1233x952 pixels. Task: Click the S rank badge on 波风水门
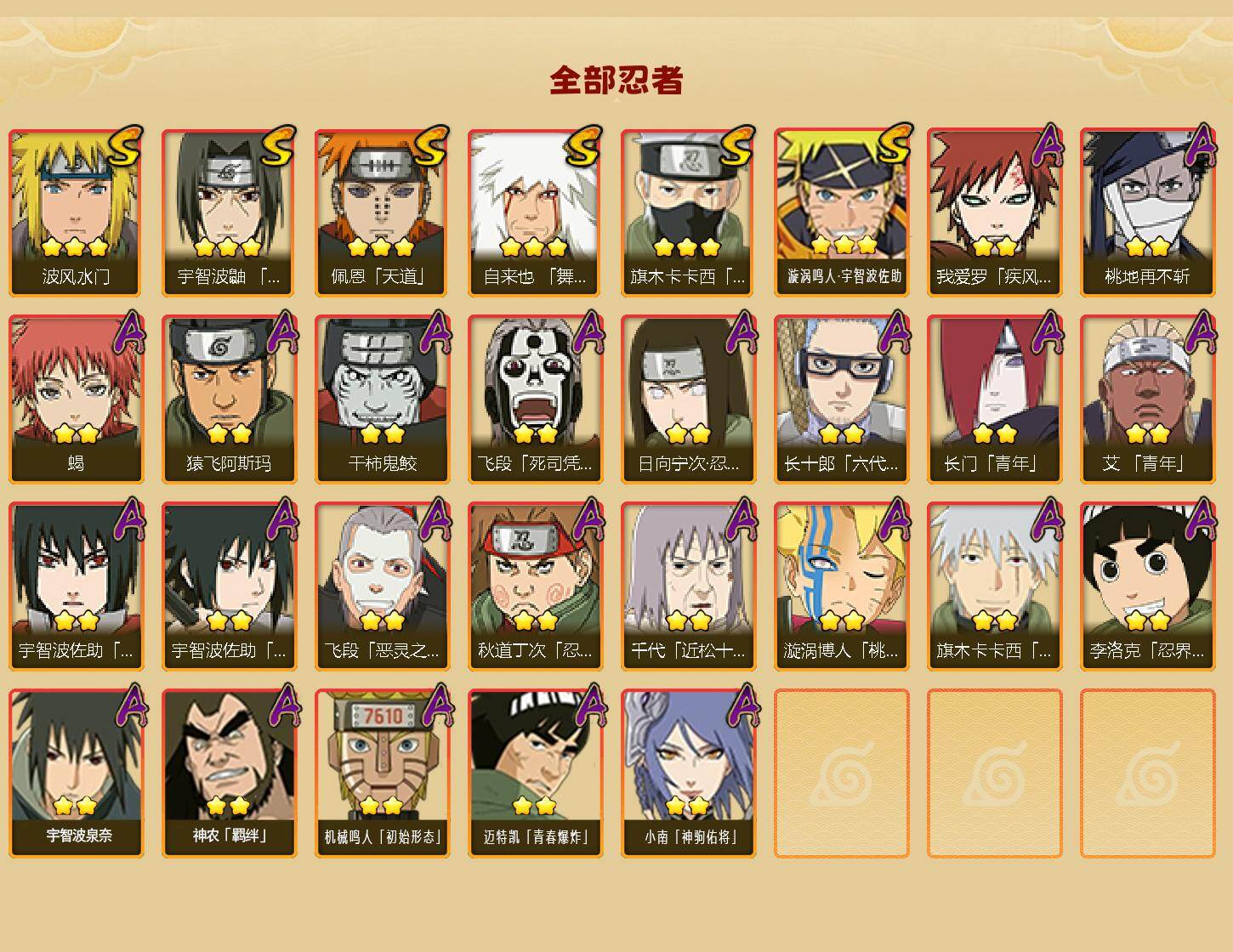tap(125, 147)
